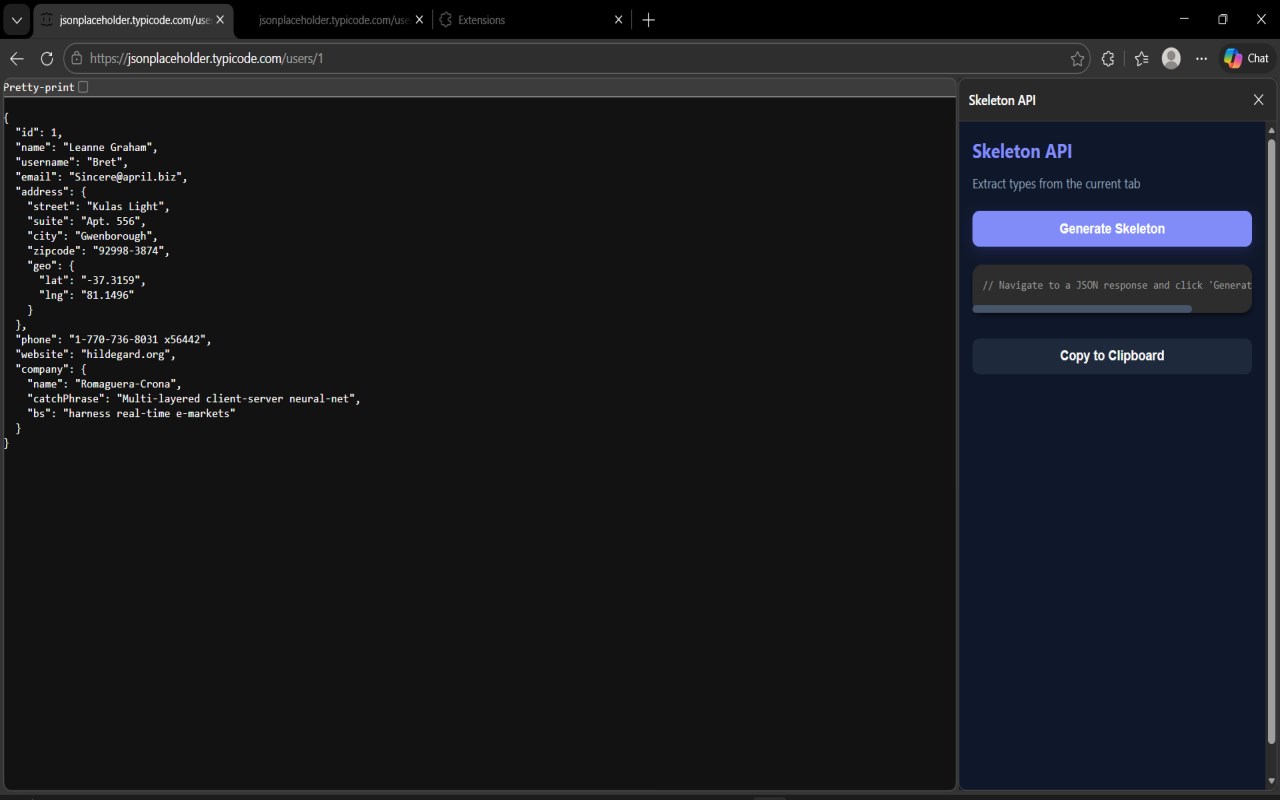This screenshot has width=1280, height=800.
Task: Click the "Sincere@april.biz" email value
Action: click(128, 177)
